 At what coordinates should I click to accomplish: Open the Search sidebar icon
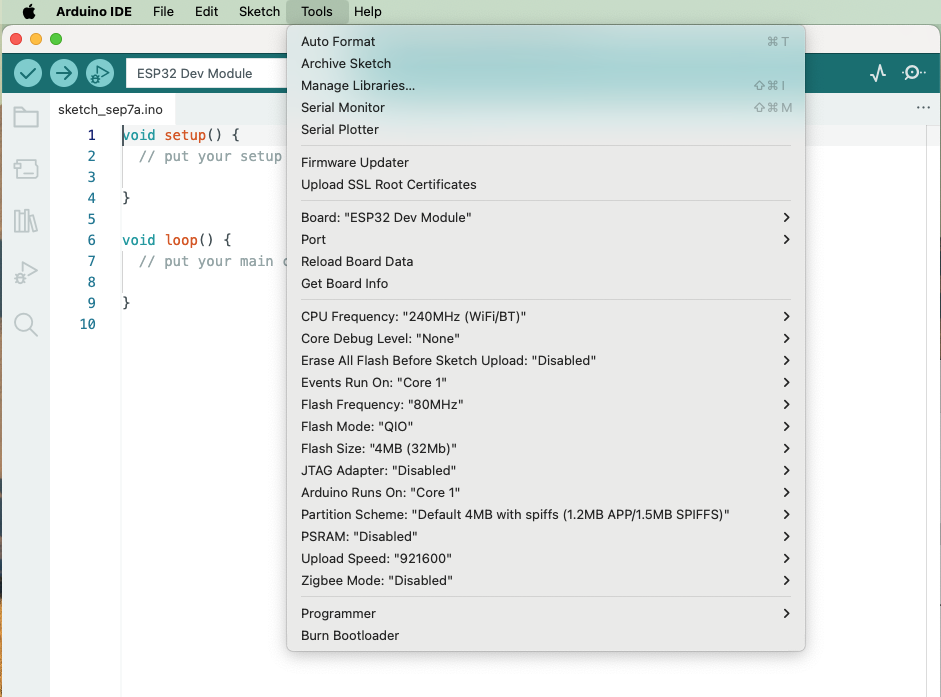point(26,325)
